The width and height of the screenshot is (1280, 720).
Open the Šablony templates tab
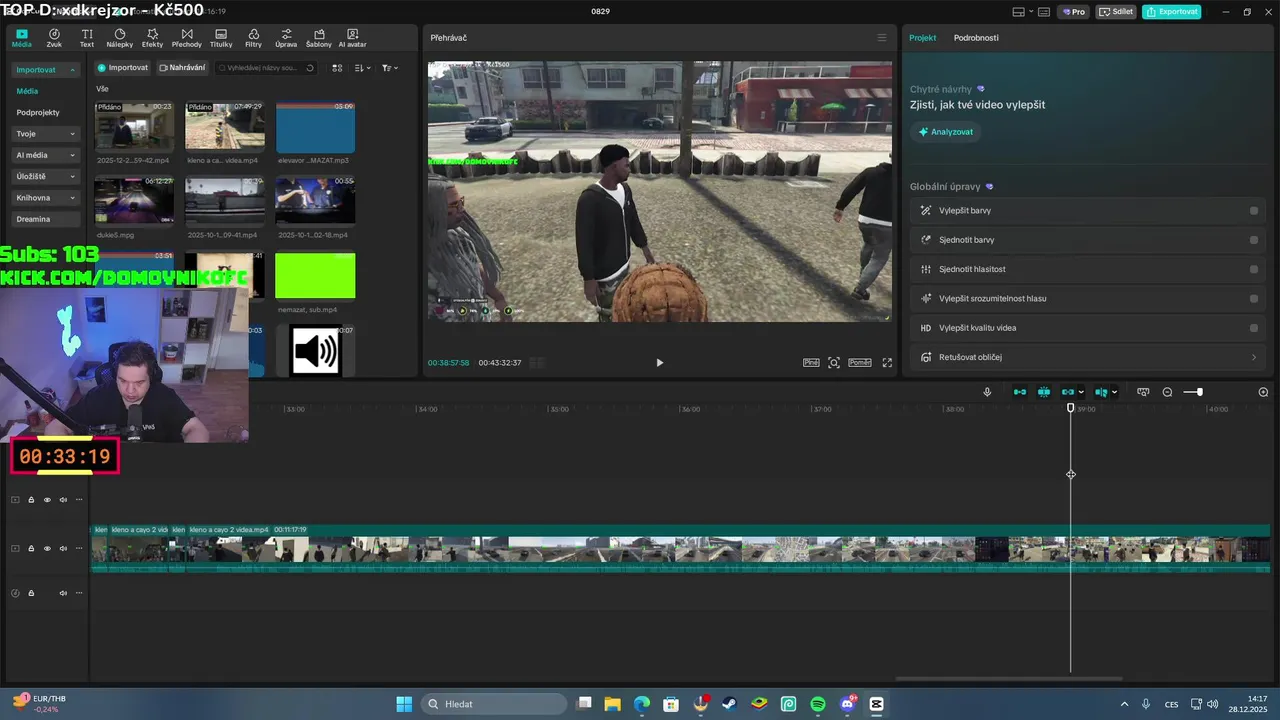click(318, 38)
